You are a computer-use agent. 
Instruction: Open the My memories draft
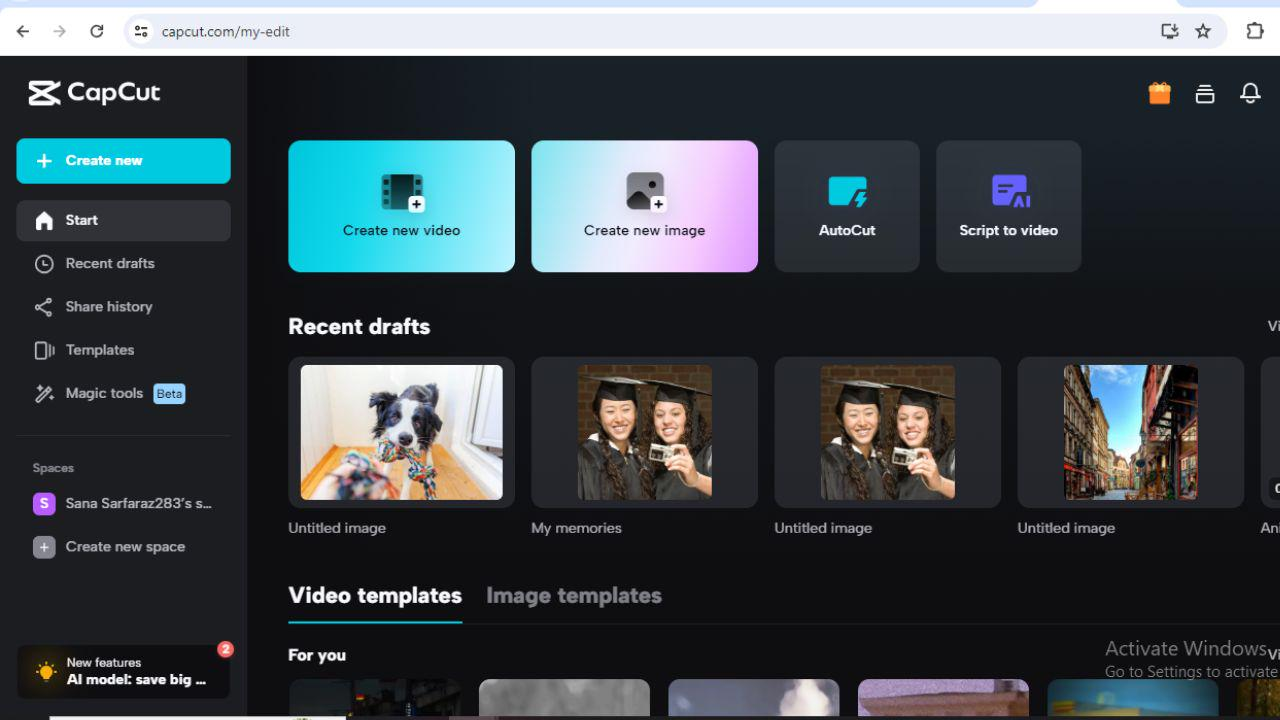pyautogui.click(x=644, y=432)
